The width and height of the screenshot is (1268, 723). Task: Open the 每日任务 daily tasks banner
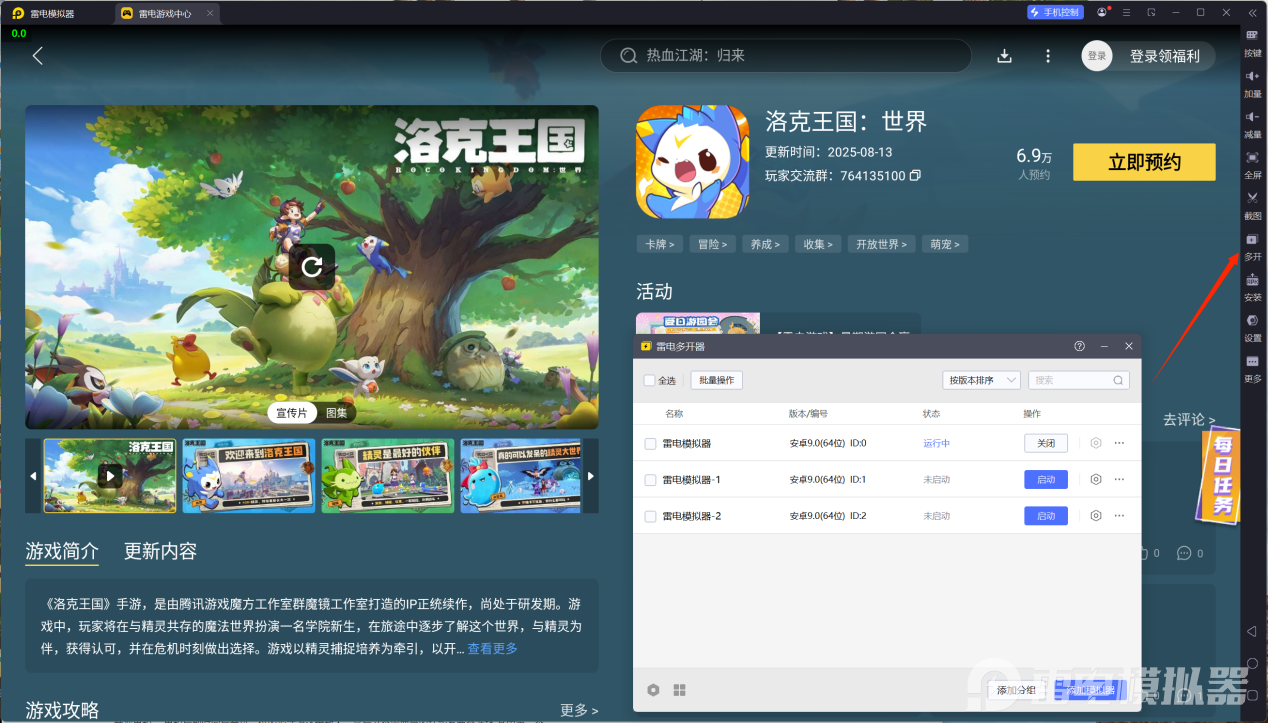coord(1221,476)
